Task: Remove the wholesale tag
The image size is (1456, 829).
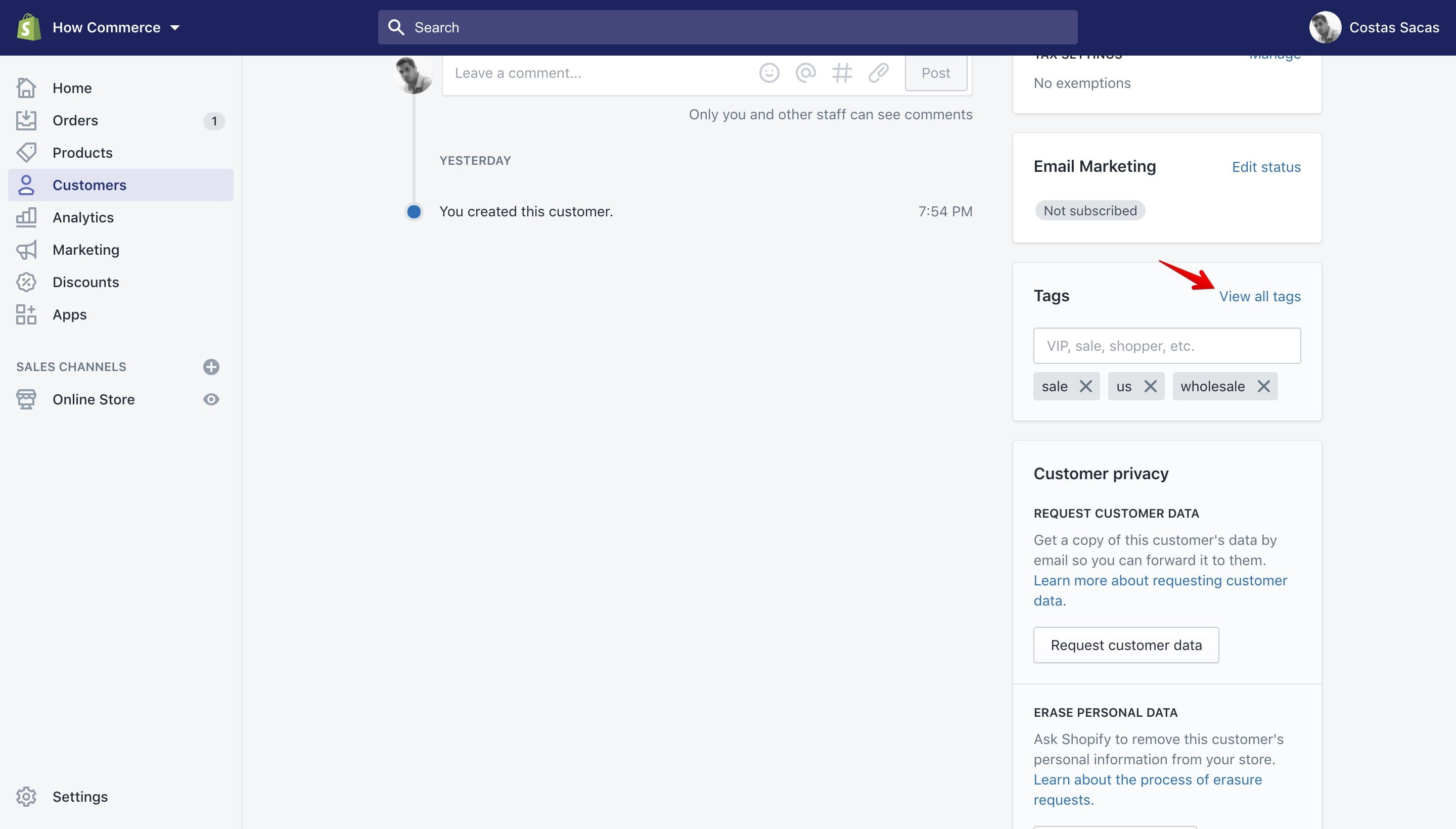Action: point(1263,386)
